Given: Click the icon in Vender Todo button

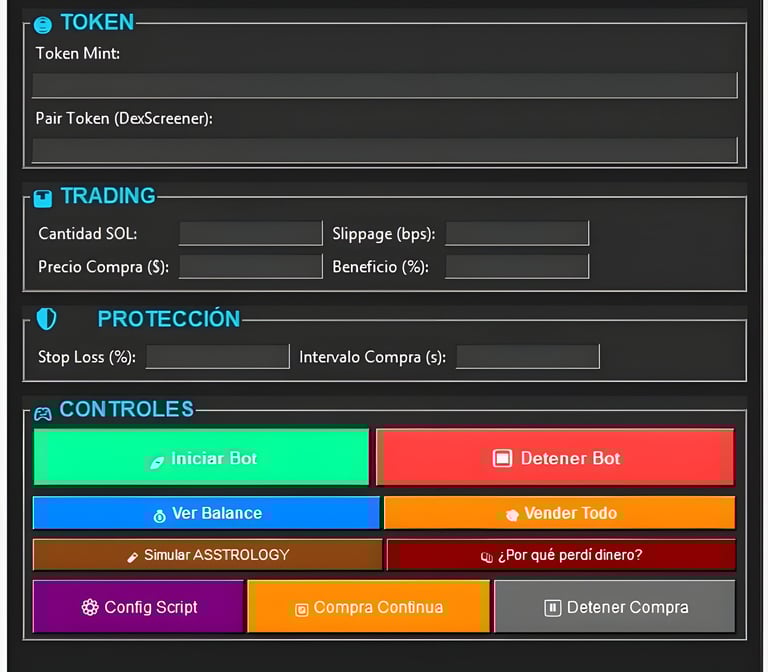Looking at the screenshot, I should coord(512,515).
